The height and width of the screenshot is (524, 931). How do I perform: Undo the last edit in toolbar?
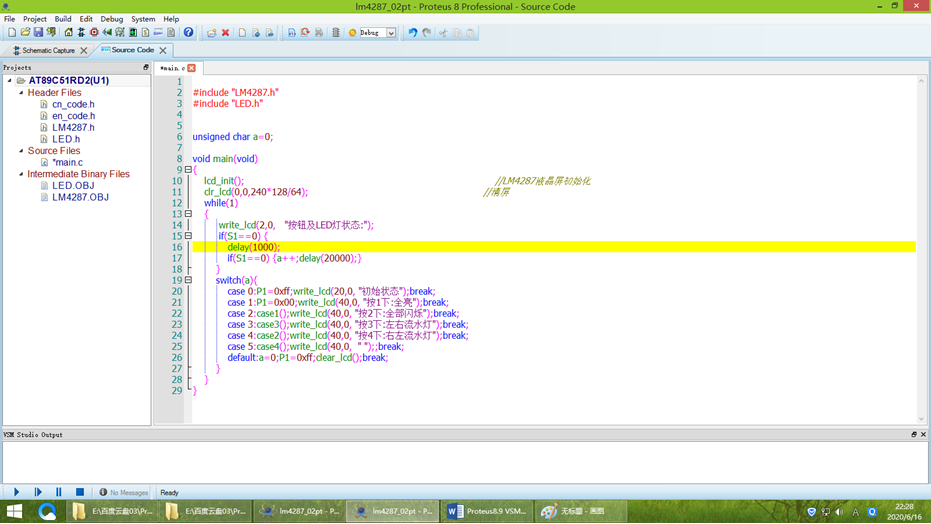coord(413,33)
